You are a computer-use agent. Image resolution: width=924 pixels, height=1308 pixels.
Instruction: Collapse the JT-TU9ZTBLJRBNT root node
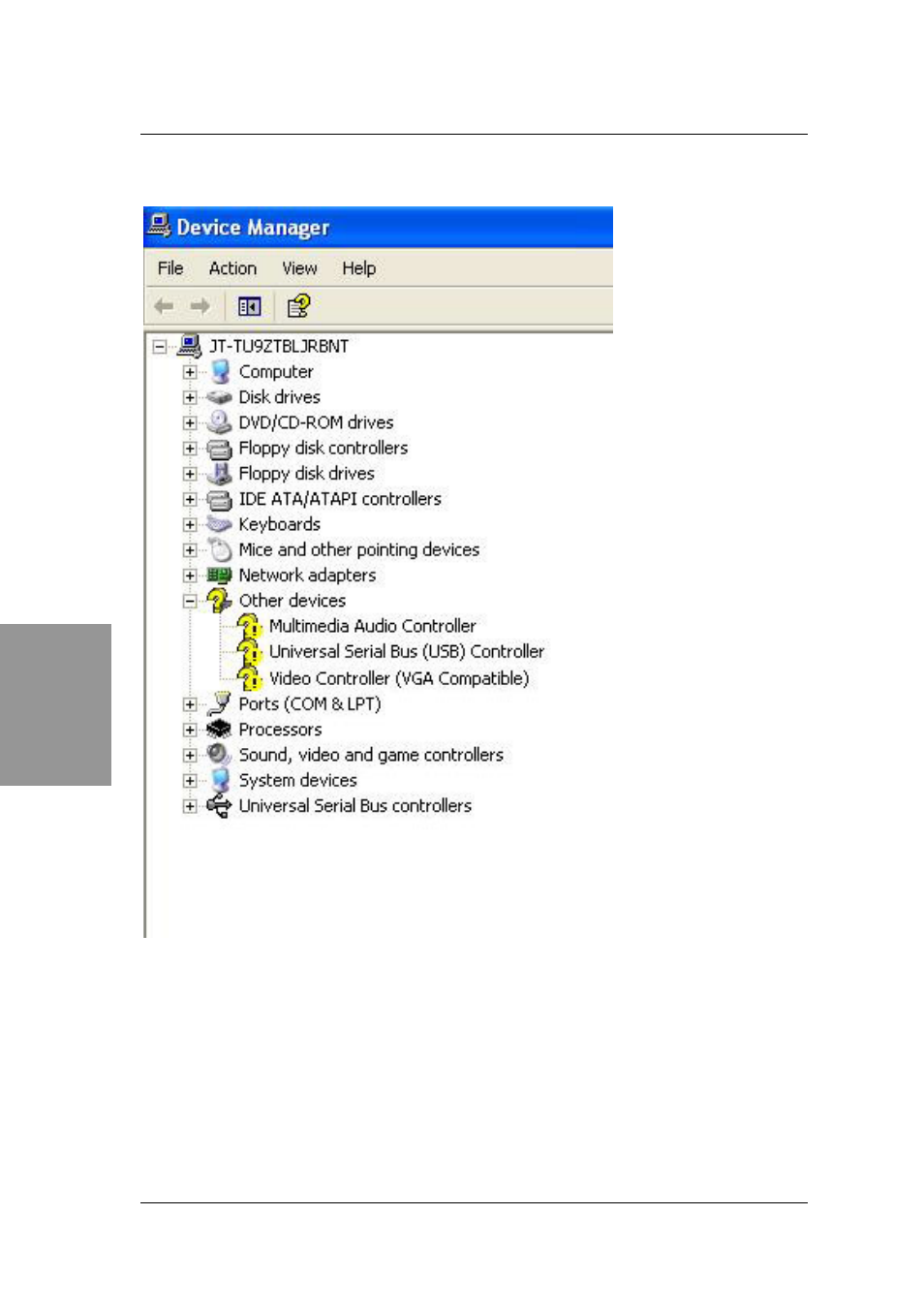[160, 346]
